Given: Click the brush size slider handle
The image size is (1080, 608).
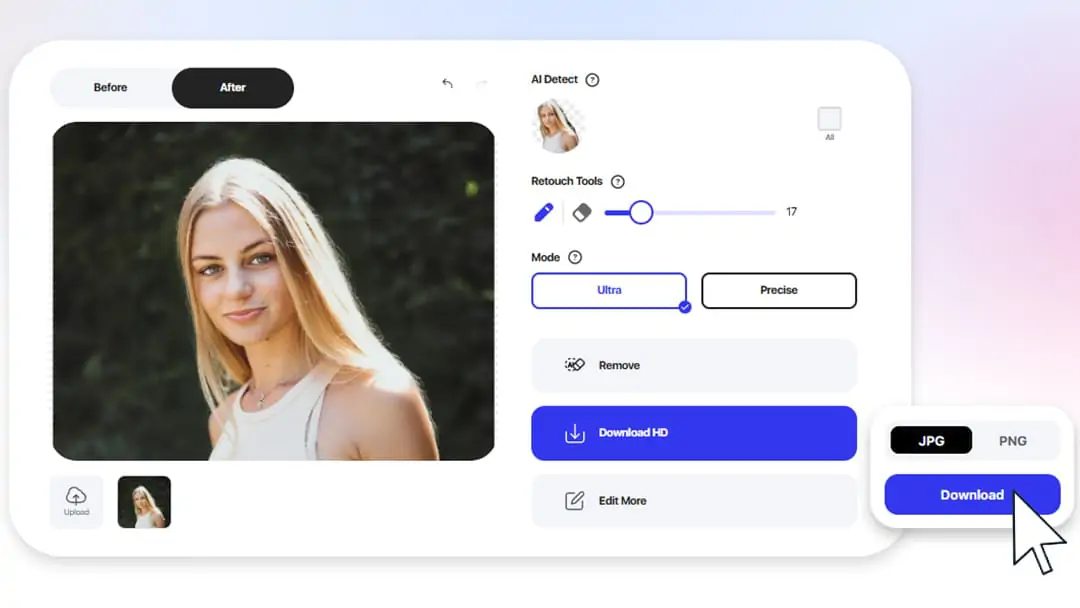Looking at the screenshot, I should pos(641,212).
